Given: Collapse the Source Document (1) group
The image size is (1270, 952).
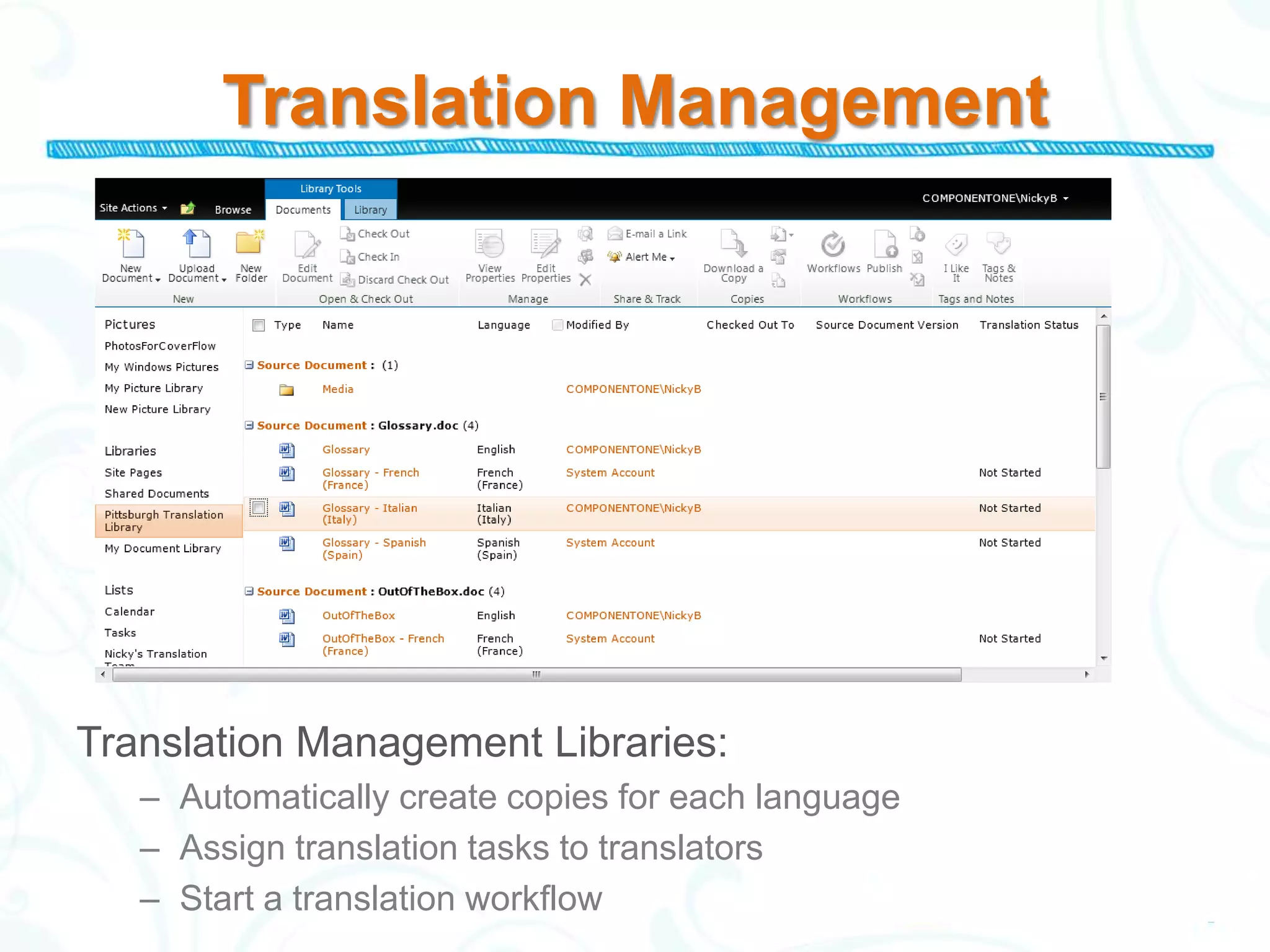Looking at the screenshot, I should 249,365.
